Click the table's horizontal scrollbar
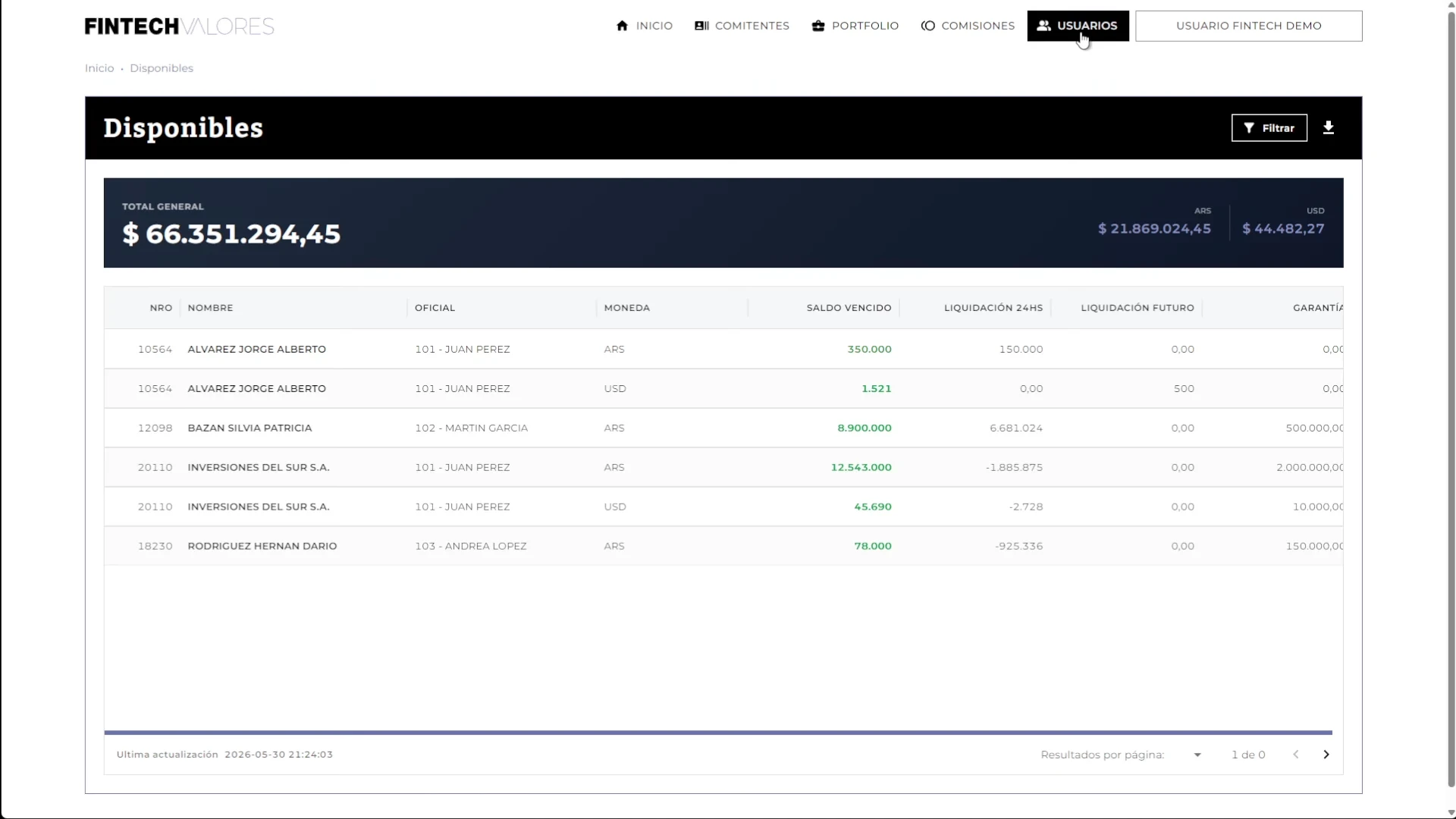 coord(717,733)
